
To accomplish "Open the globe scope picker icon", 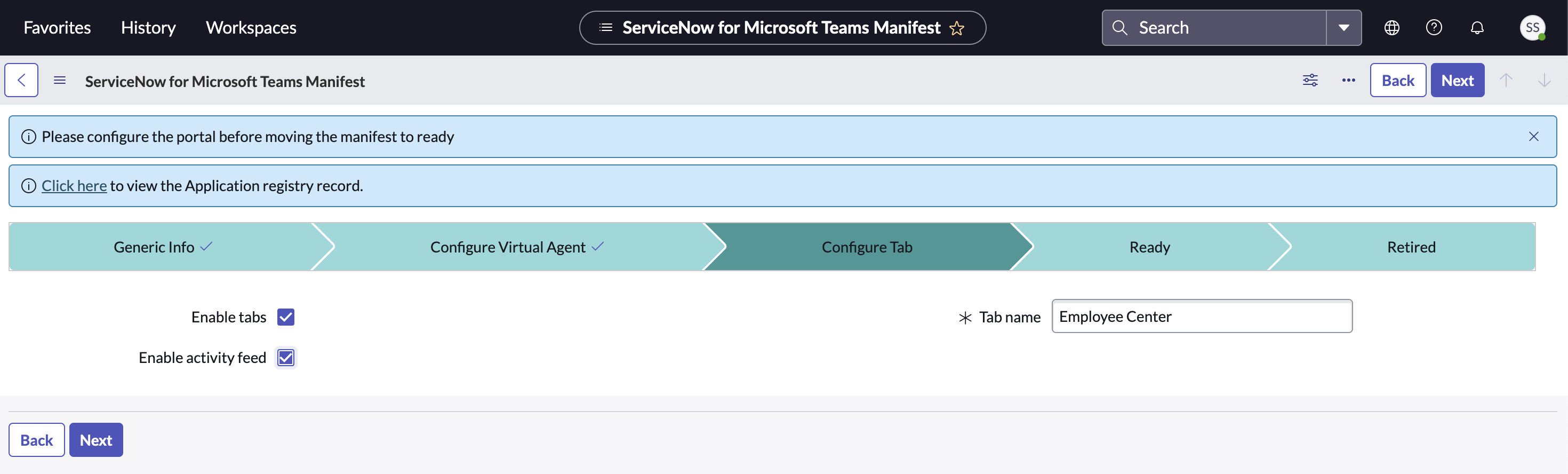I will coord(1391,27).
